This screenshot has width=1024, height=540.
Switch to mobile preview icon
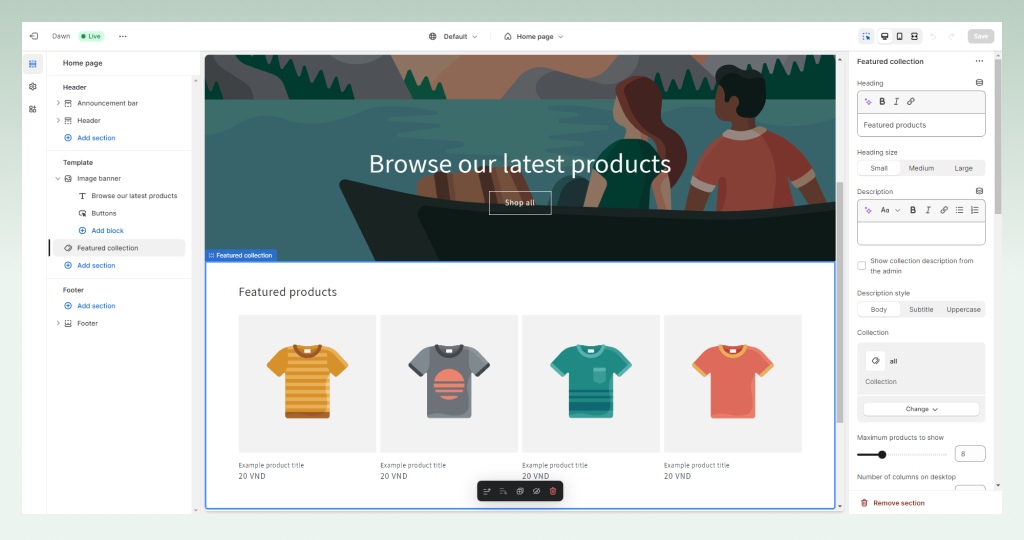pyautogui.click(x=899, y=37)
